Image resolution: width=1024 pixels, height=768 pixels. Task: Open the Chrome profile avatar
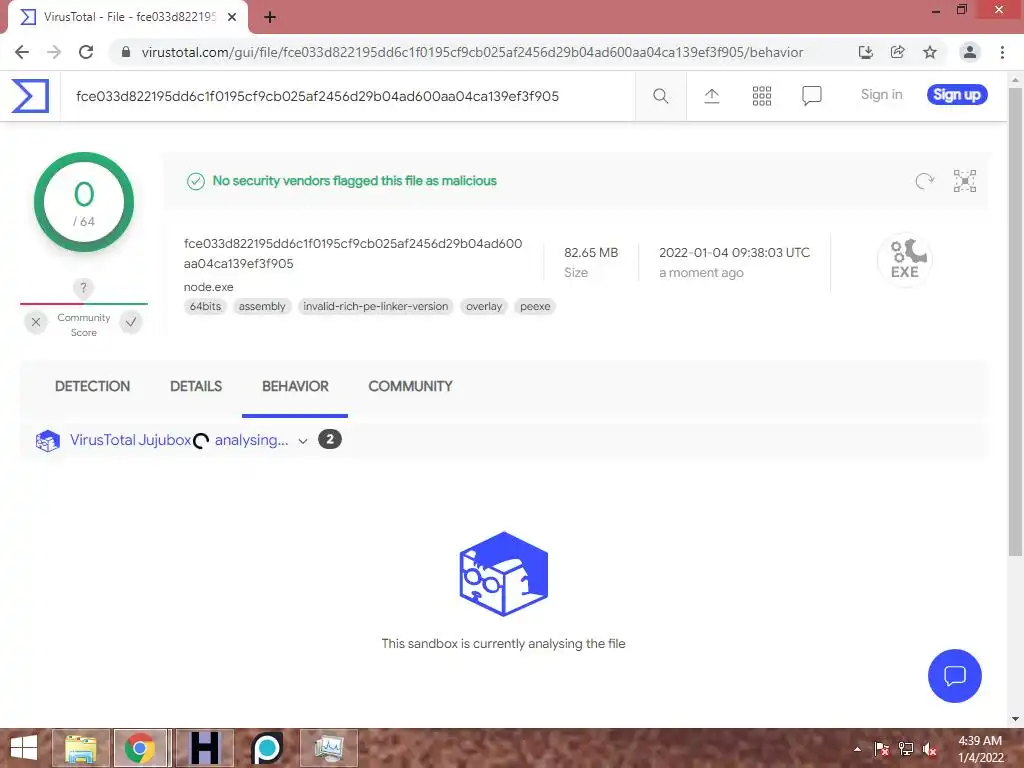click(970, 52)
